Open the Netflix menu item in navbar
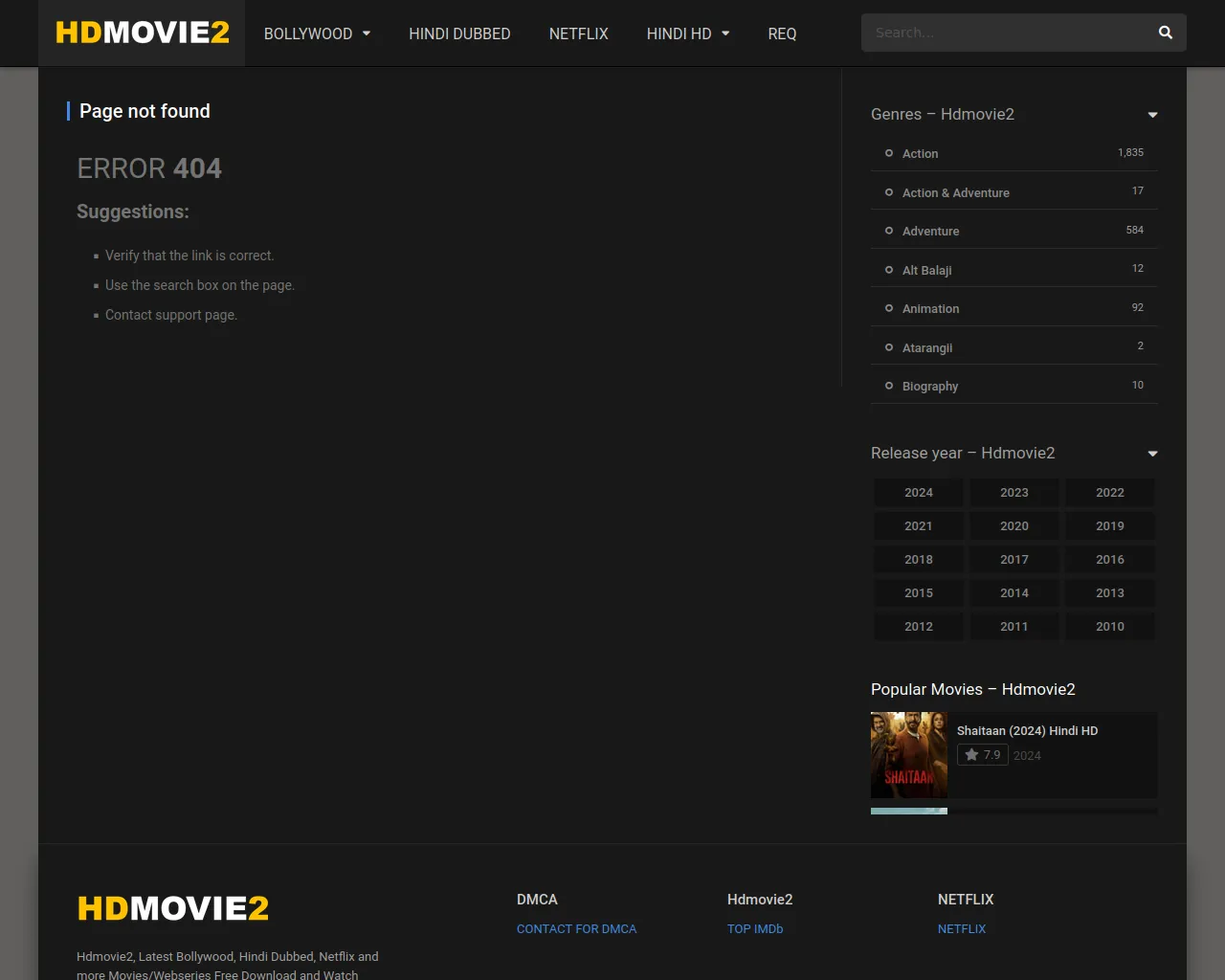Image resolution: width=1225 pixels, height=980 pixels. click(578, 33)
